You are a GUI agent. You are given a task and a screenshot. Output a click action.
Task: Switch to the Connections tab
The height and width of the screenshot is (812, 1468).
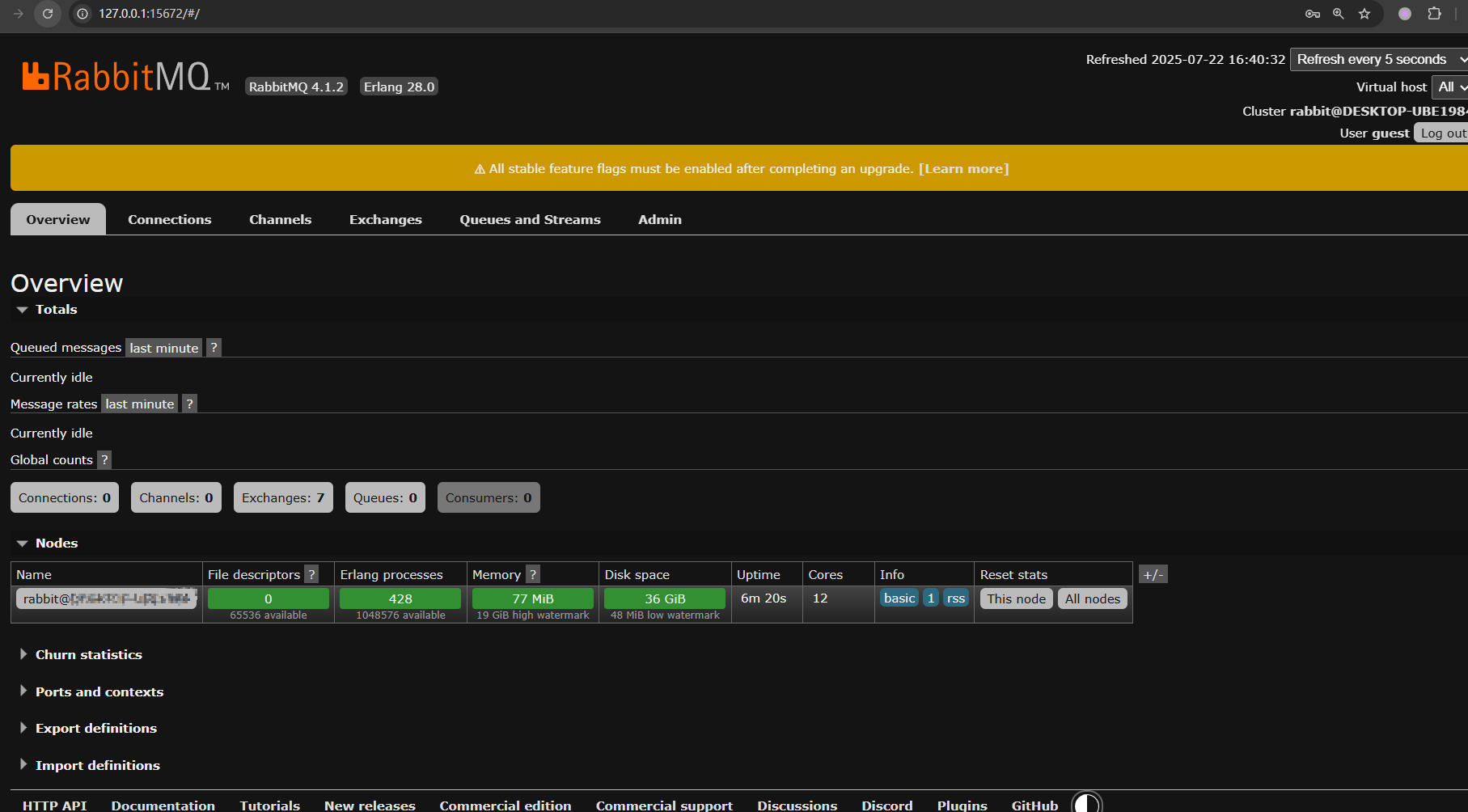(170, 219)
